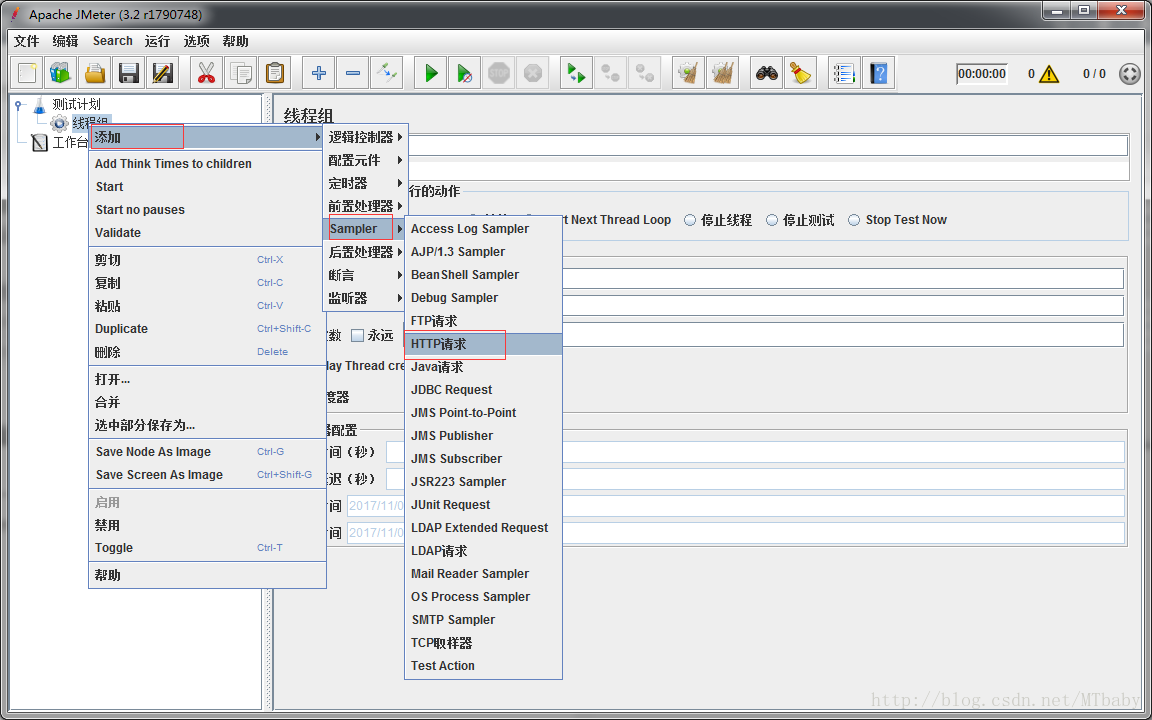Click the Cut scissors icon
1152x720 pixels.
point(206,73)
